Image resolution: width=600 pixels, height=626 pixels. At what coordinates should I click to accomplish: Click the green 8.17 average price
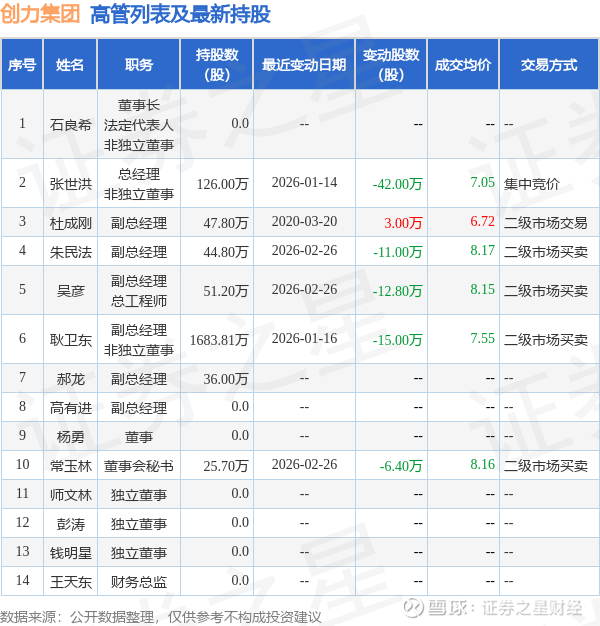[x=482, y=250]
